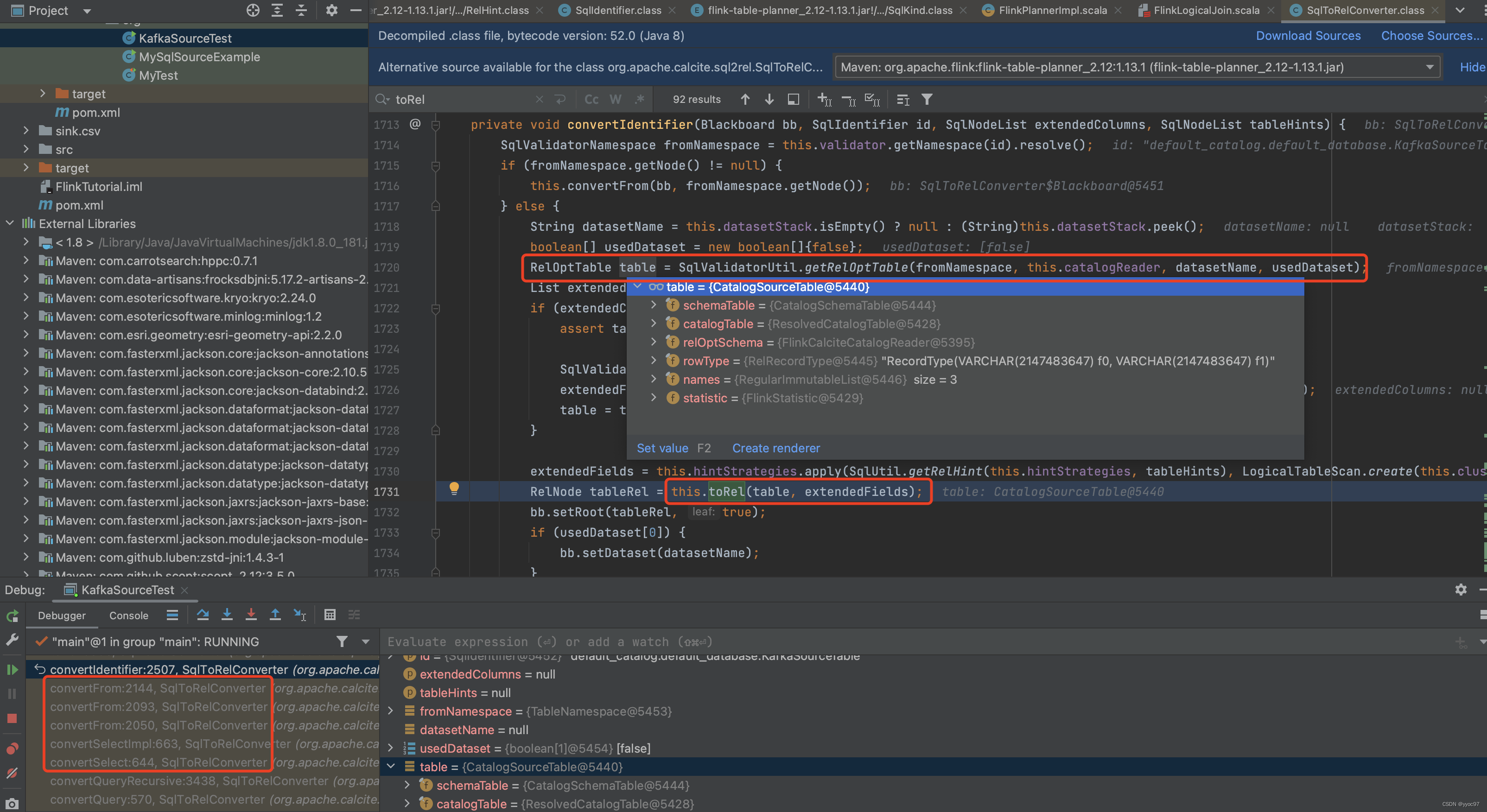This screenshot has width=1487, height=812.
Task: Hide the Project panel with minus icon
Action: click(x=356, y=10)
